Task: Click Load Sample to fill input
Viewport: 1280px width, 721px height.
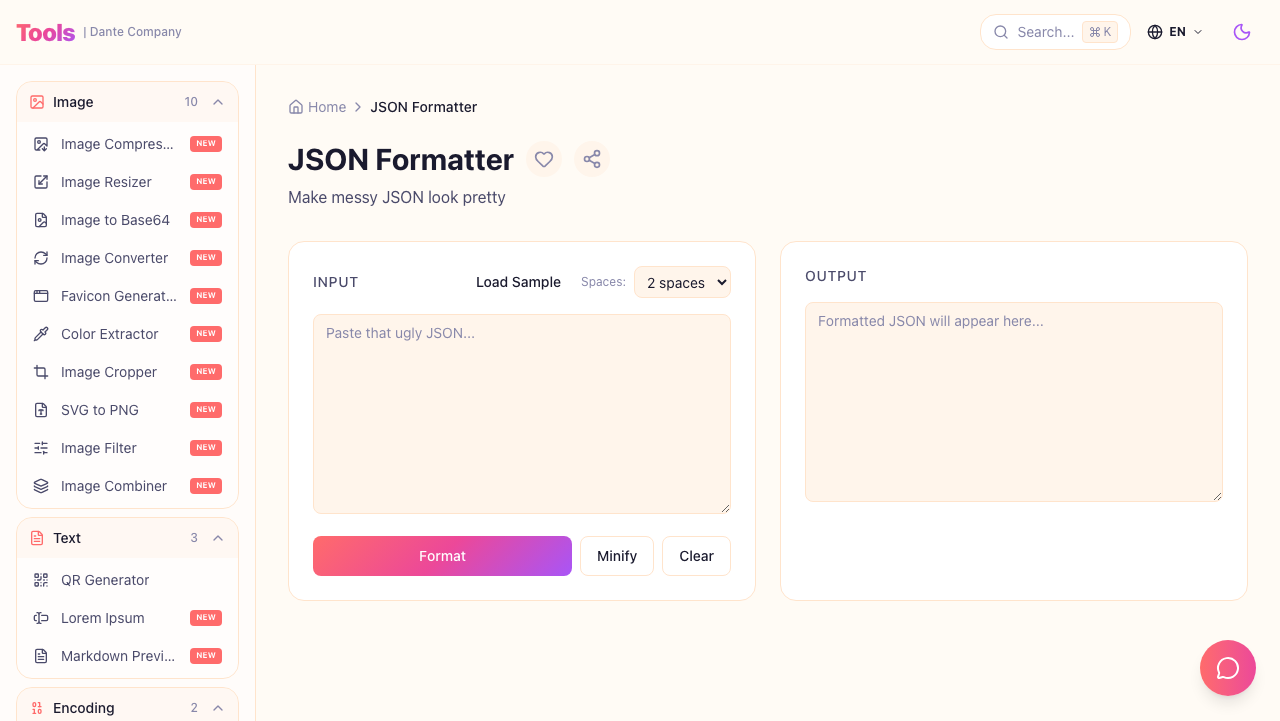Action: tap(518, 282)
